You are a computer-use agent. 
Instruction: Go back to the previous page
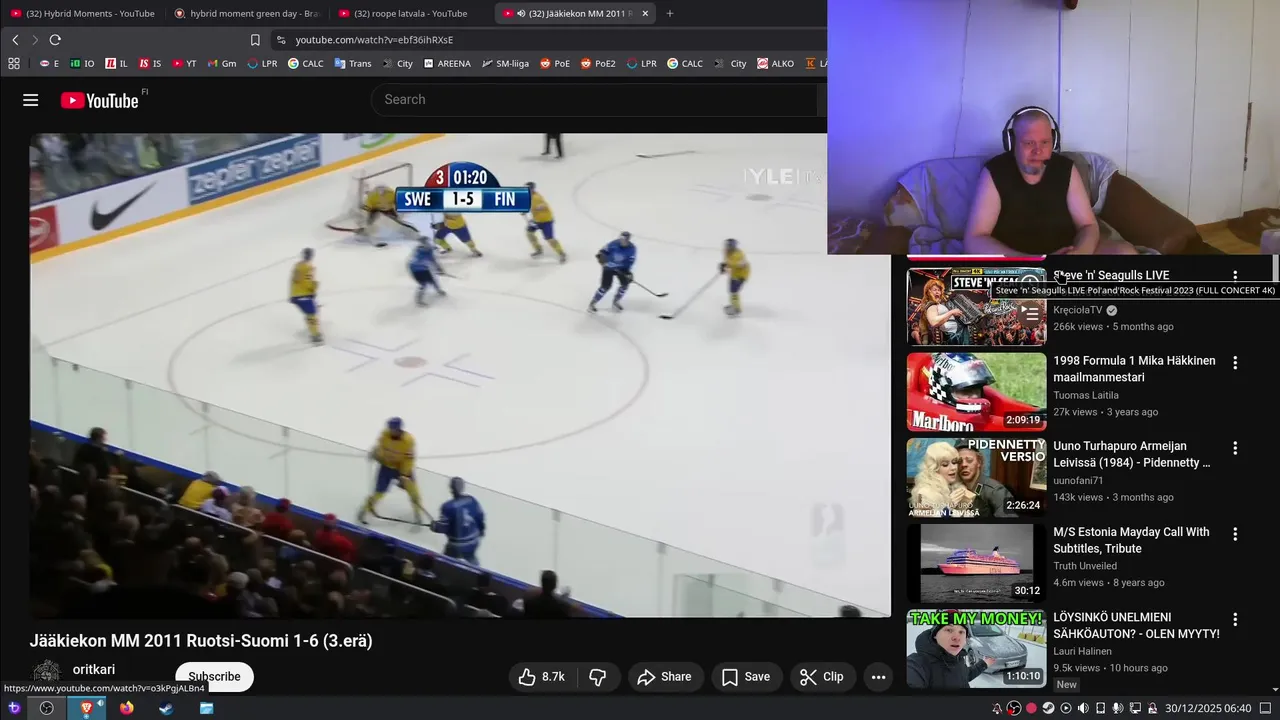click(x=15, y=40)
